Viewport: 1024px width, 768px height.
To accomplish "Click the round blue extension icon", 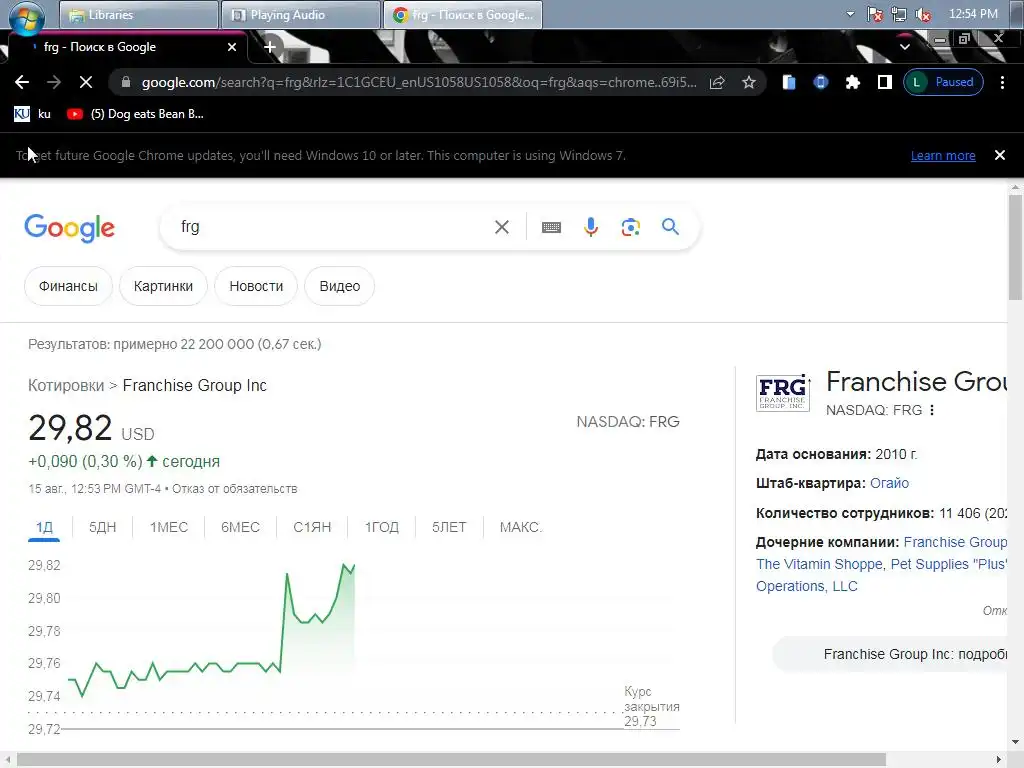I will (821, 82).
